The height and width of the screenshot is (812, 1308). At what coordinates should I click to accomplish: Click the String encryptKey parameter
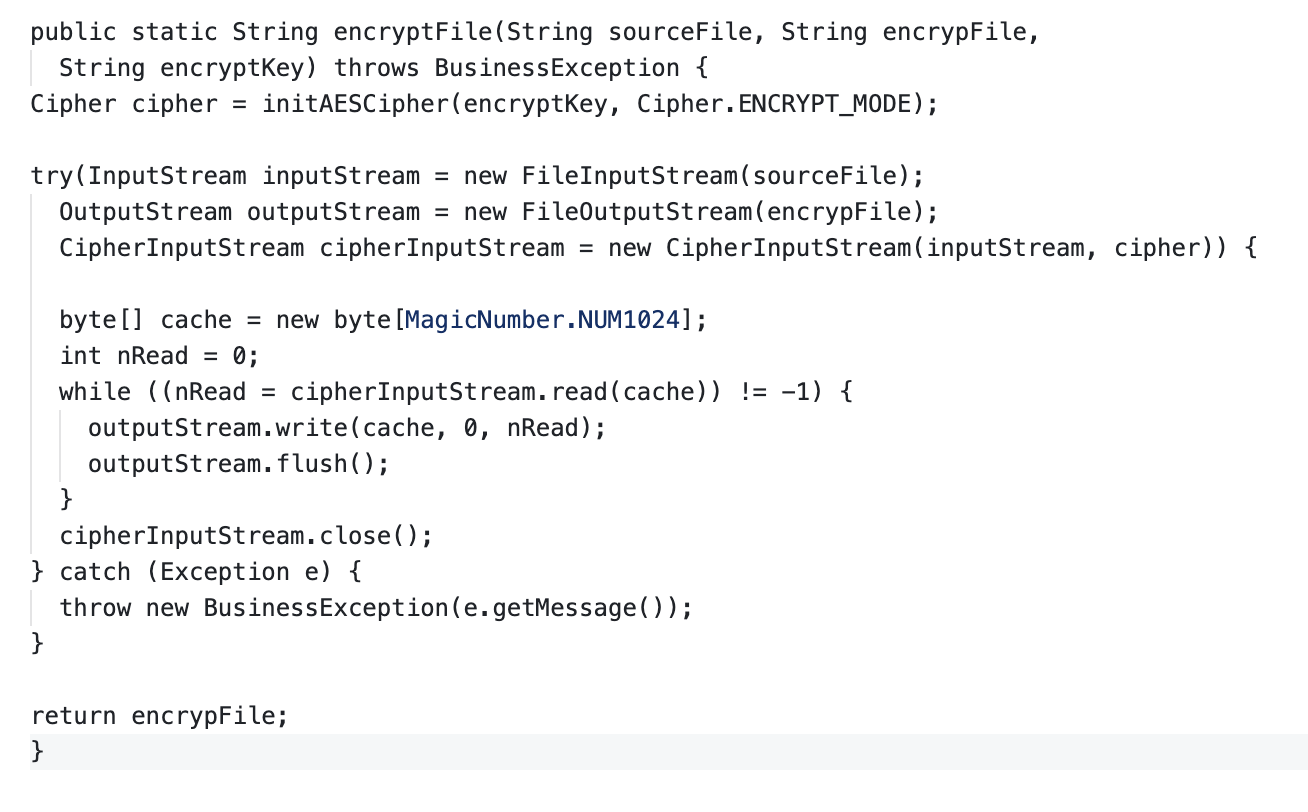189,68
